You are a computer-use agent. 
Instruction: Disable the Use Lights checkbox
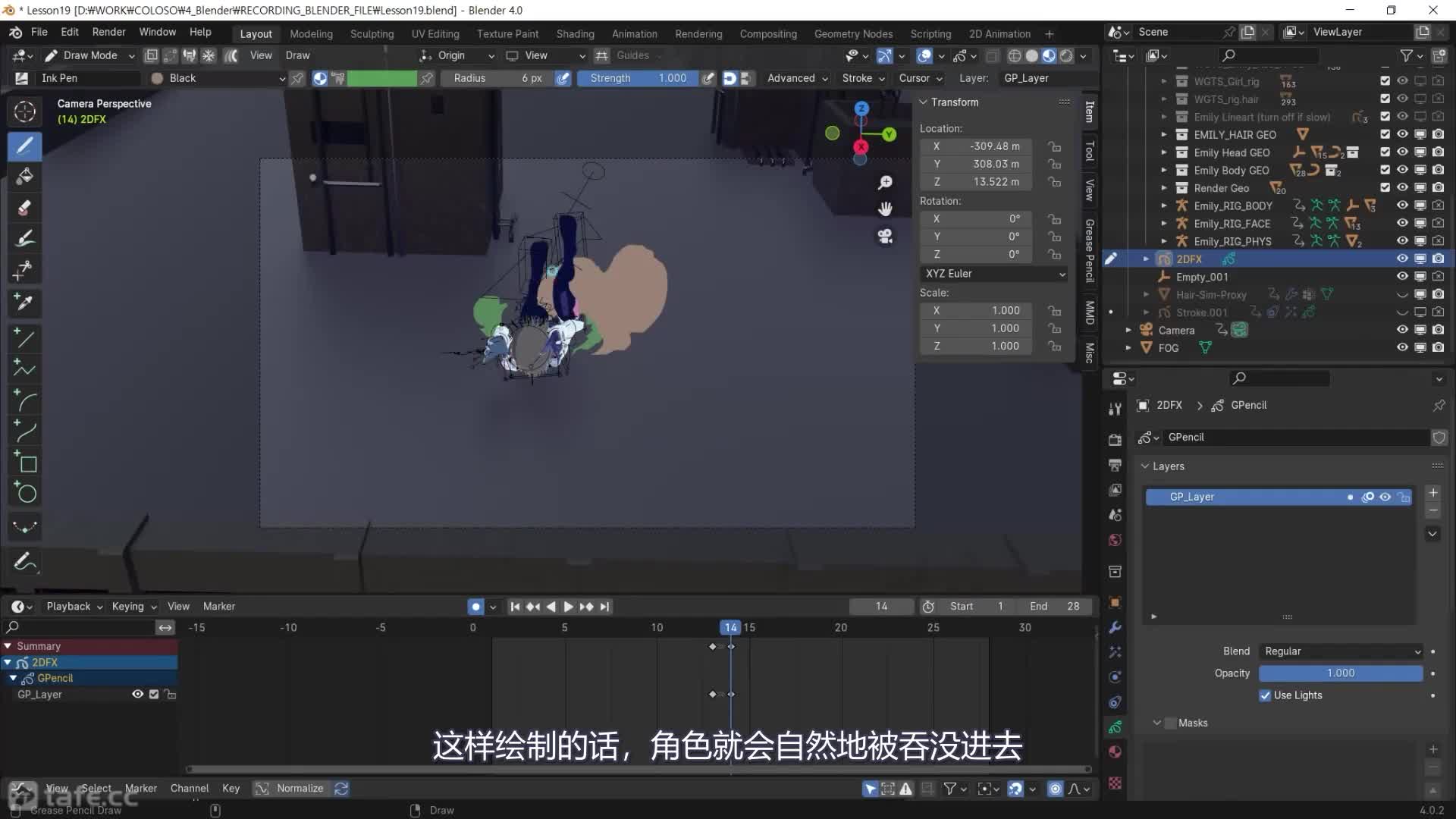coord(1265,695)
